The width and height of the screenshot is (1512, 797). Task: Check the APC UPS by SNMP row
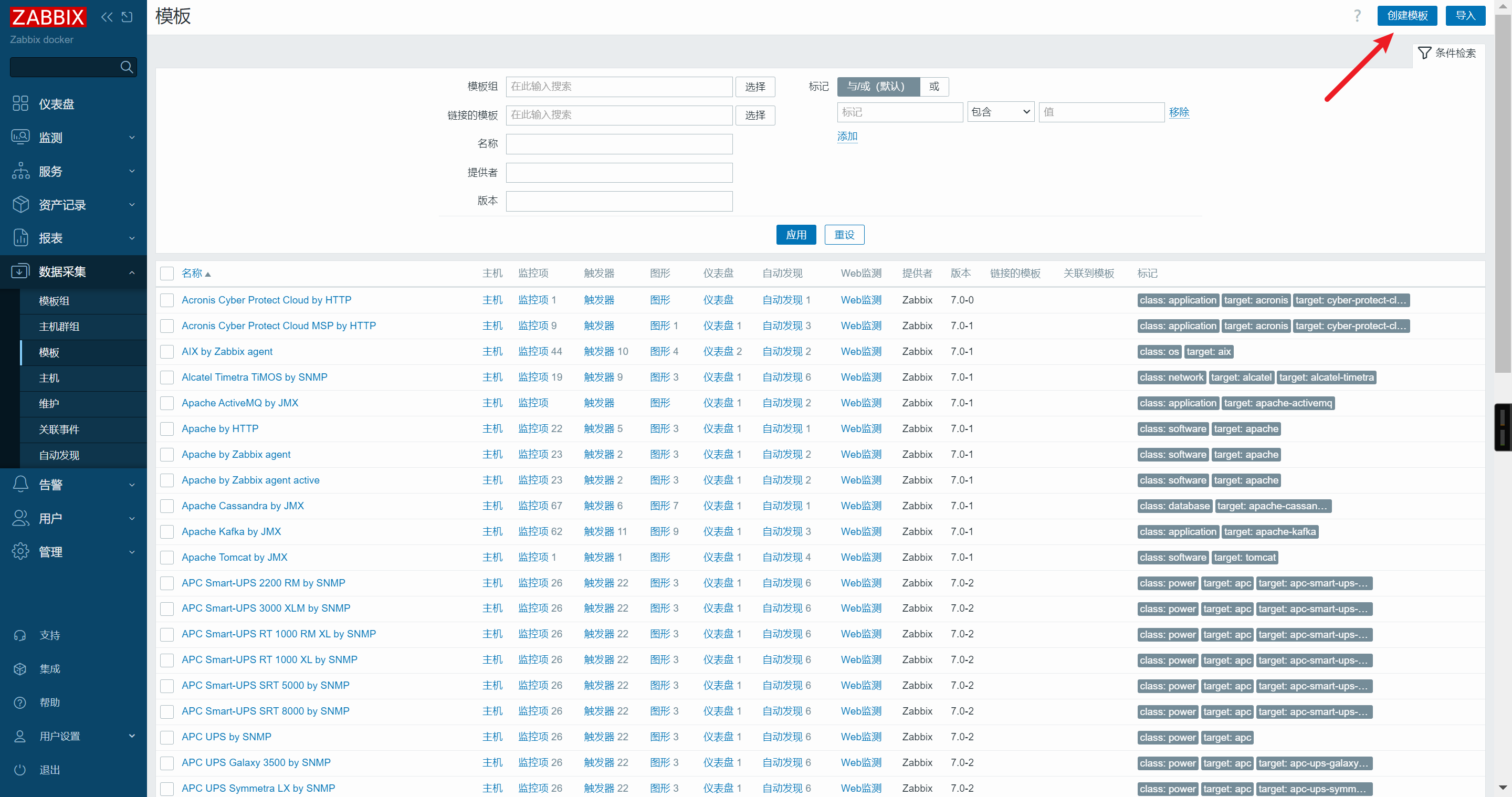click(x=167, y=737)
